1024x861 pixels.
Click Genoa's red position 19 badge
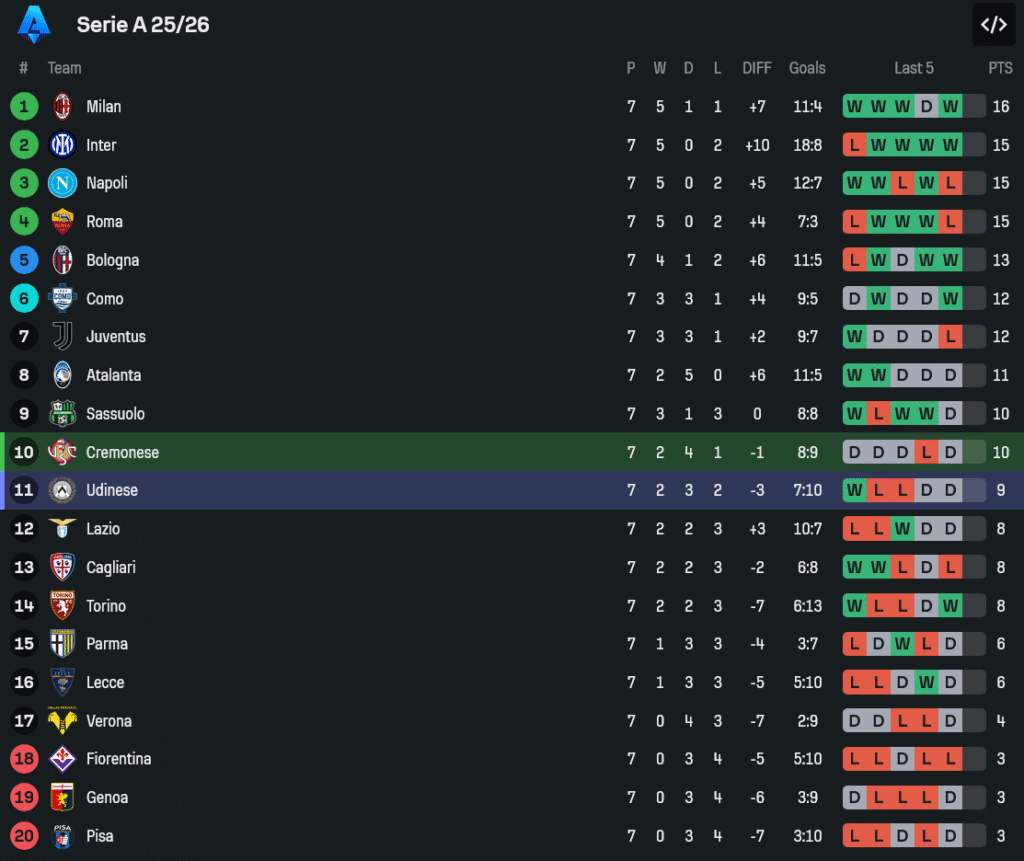tap(24, 798)
